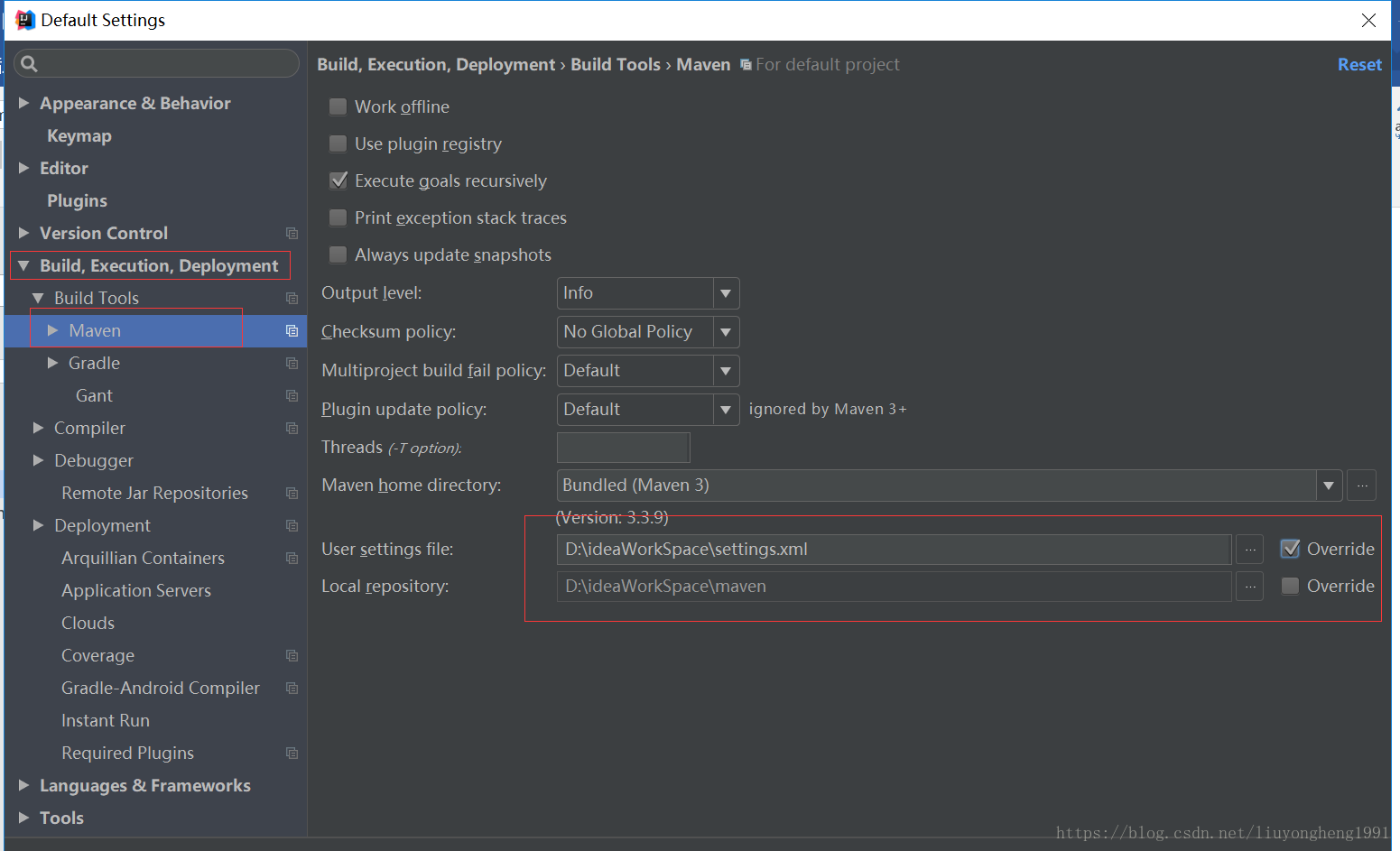Click project-level icon next to Deployment

pyautogui.click(x=292, y=525)
